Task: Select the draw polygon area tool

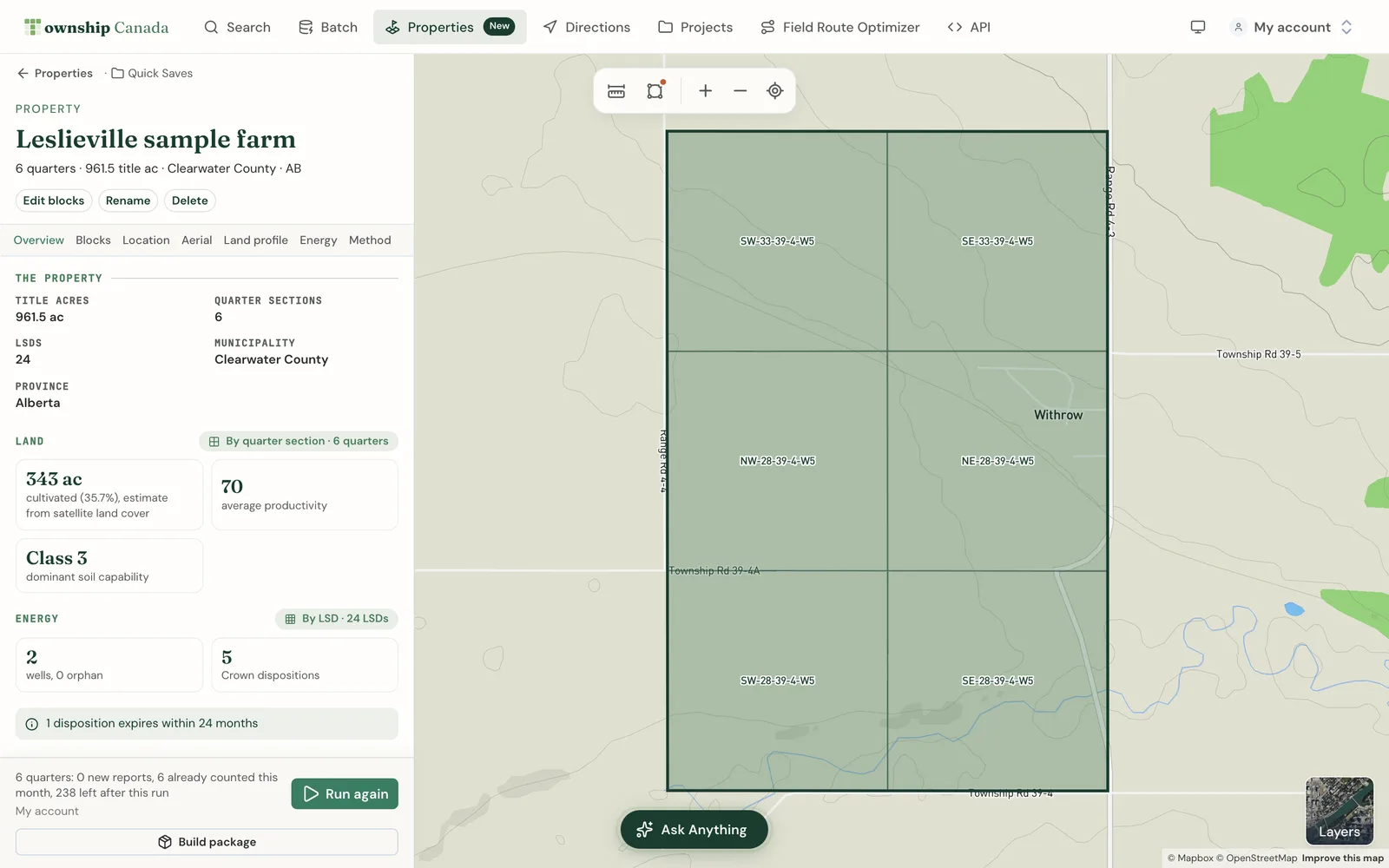Action: (655, 91)
